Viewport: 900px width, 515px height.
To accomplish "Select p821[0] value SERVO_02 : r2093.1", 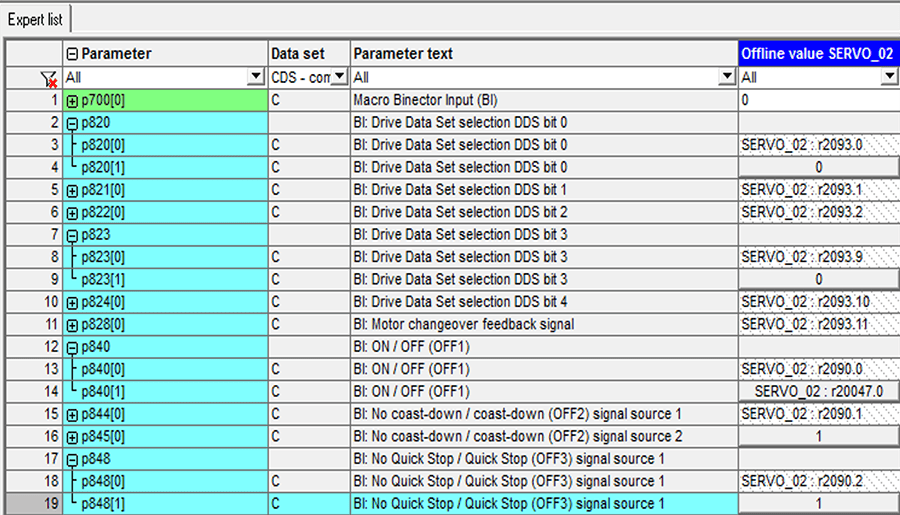I will pos(819,189).
